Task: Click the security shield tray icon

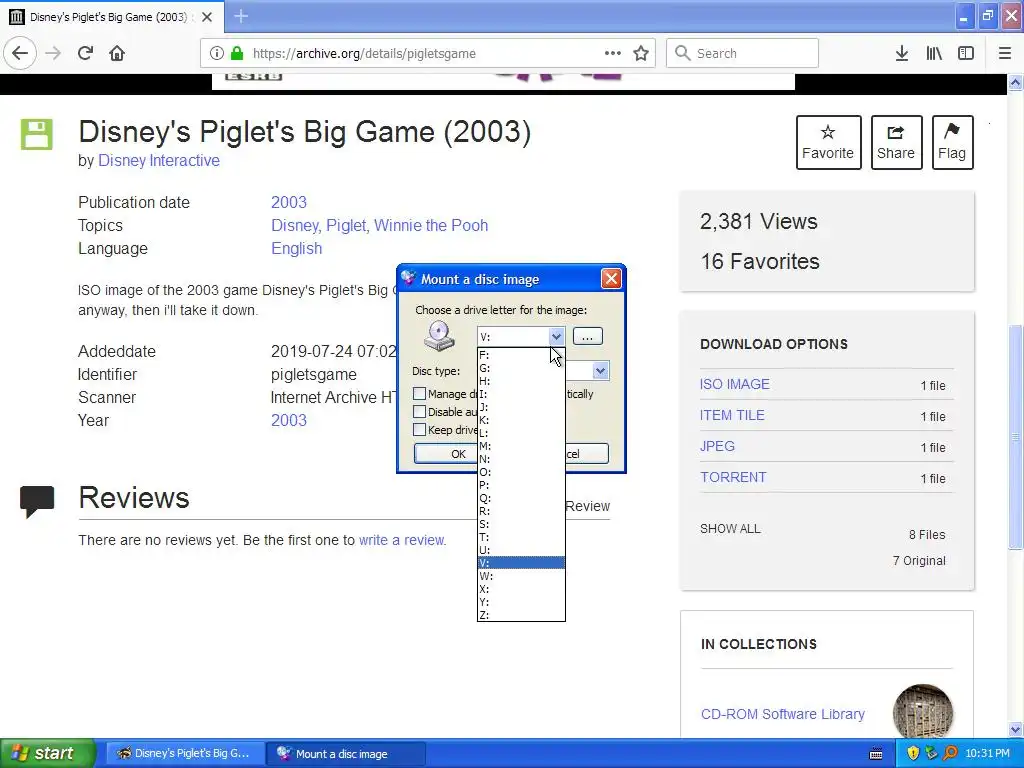Action: coord(913,753)
